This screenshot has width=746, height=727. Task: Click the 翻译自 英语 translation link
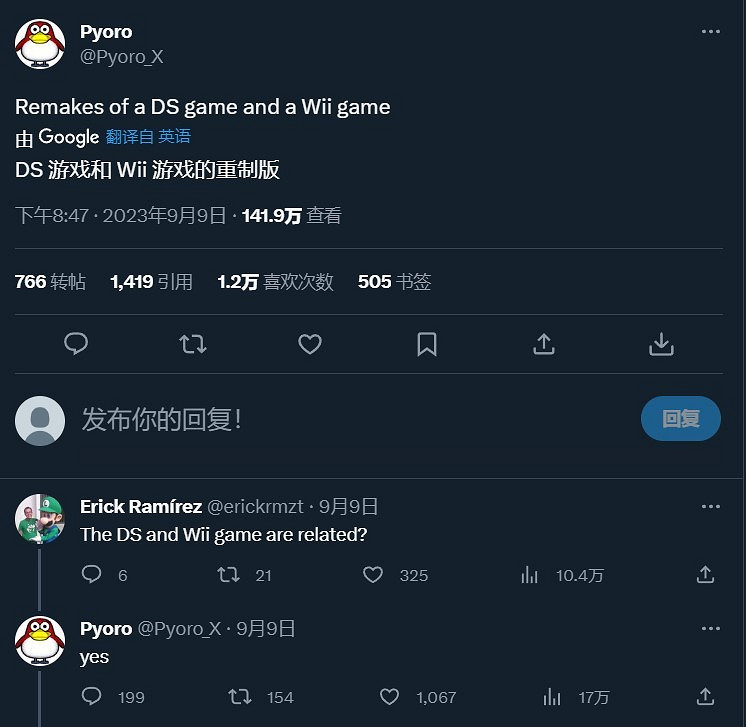point(148,137)
